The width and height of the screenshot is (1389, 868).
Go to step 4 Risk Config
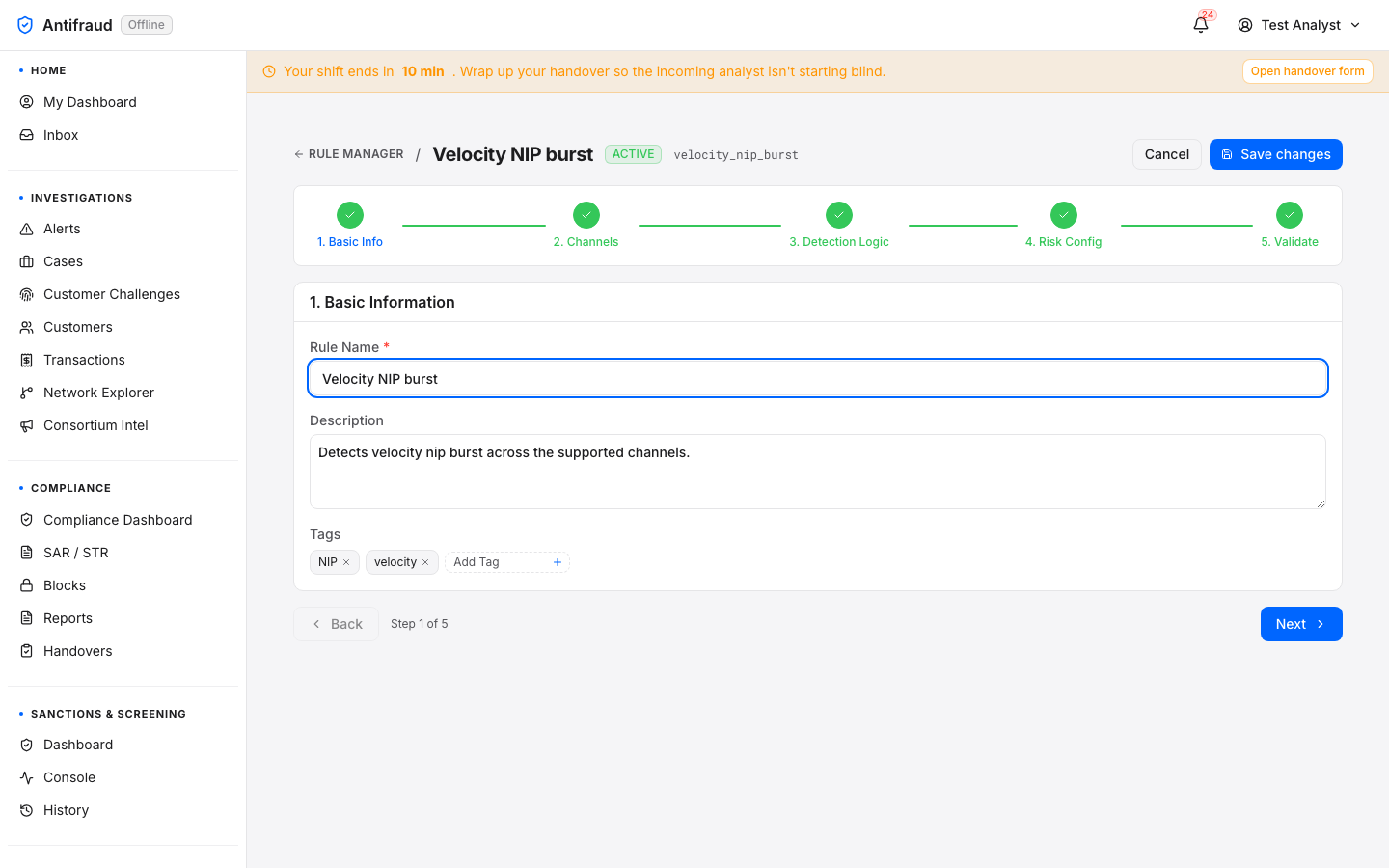point(1063,226)
